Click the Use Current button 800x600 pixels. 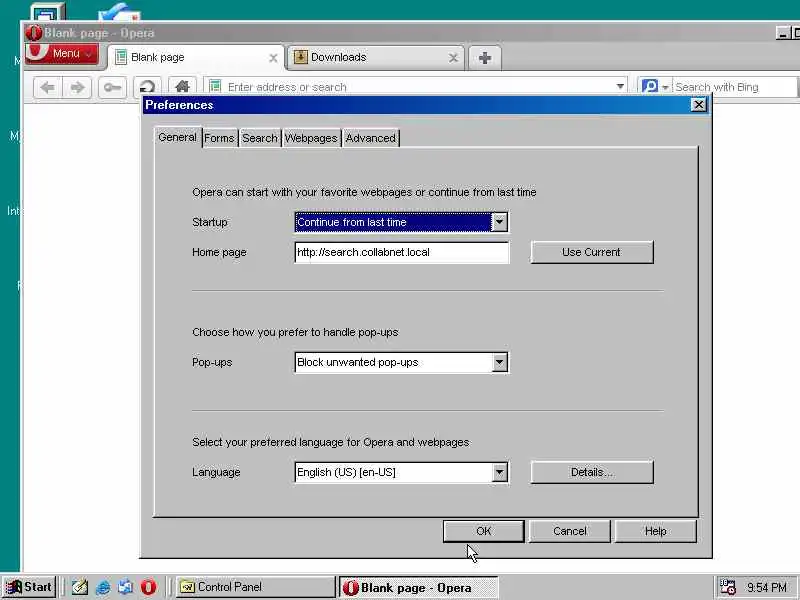pyautogui.click(x=591, y=252)
